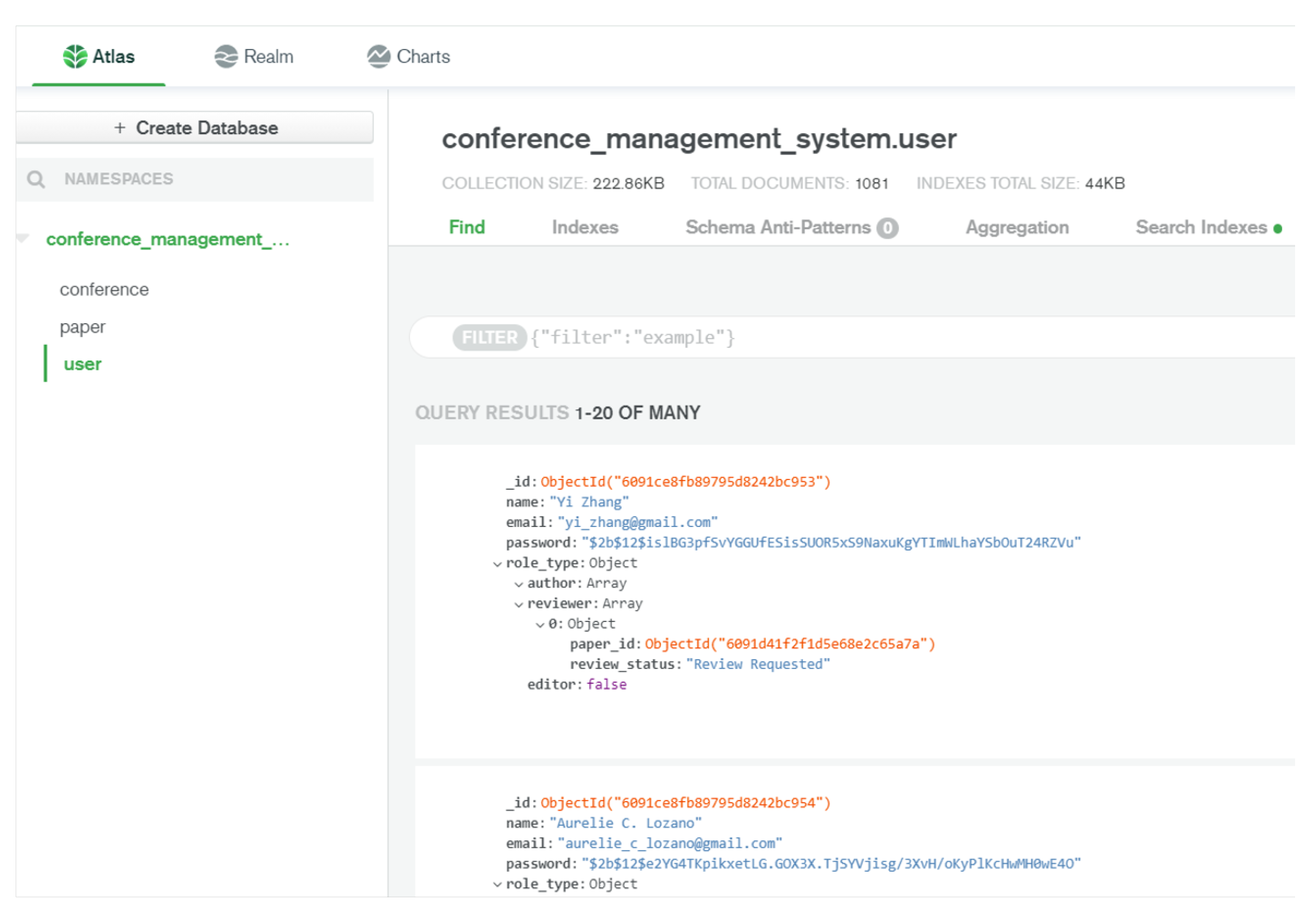Click Yi Zhang's hashed password value
1316x915 pixels.
[x=831, y=543]
